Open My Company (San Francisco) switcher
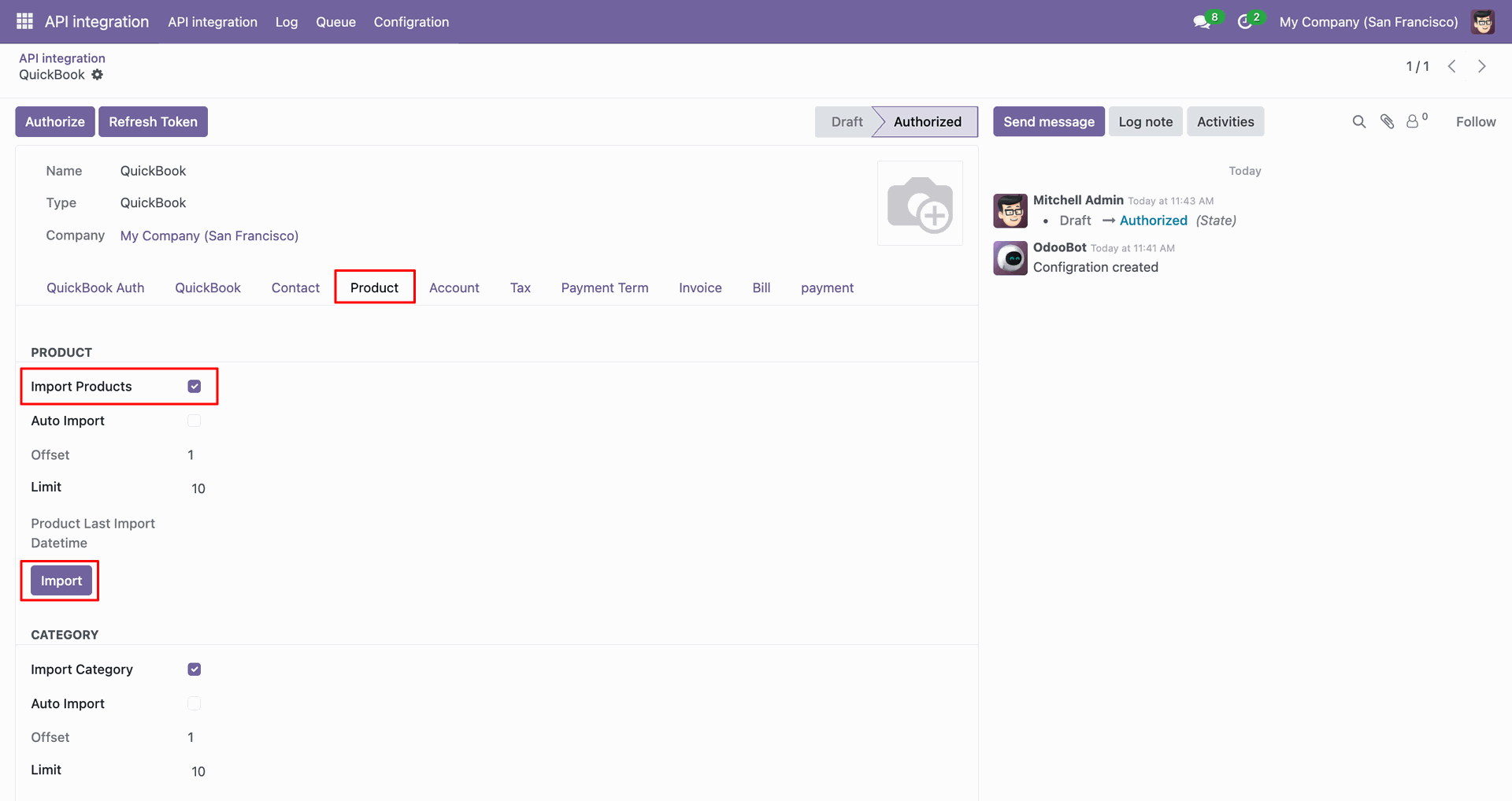Viewport: 1512px width, 801px height. (x=1369, y=22)
